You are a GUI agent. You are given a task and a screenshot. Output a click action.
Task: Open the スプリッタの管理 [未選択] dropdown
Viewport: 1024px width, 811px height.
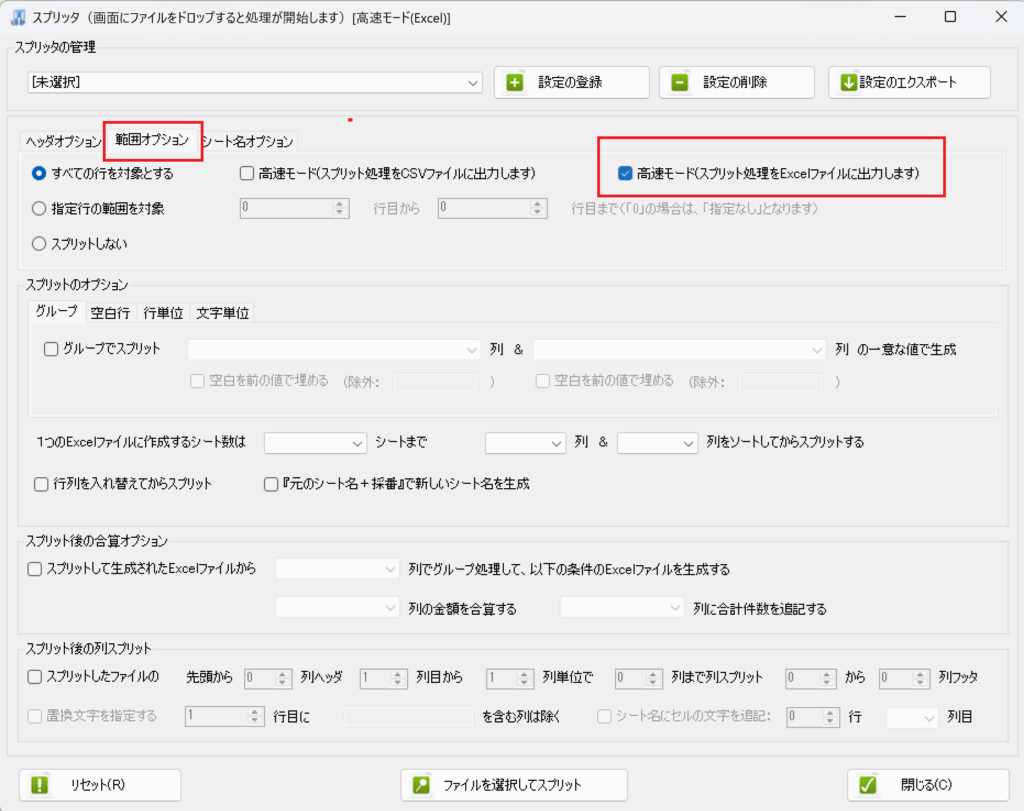click(255, 82)
